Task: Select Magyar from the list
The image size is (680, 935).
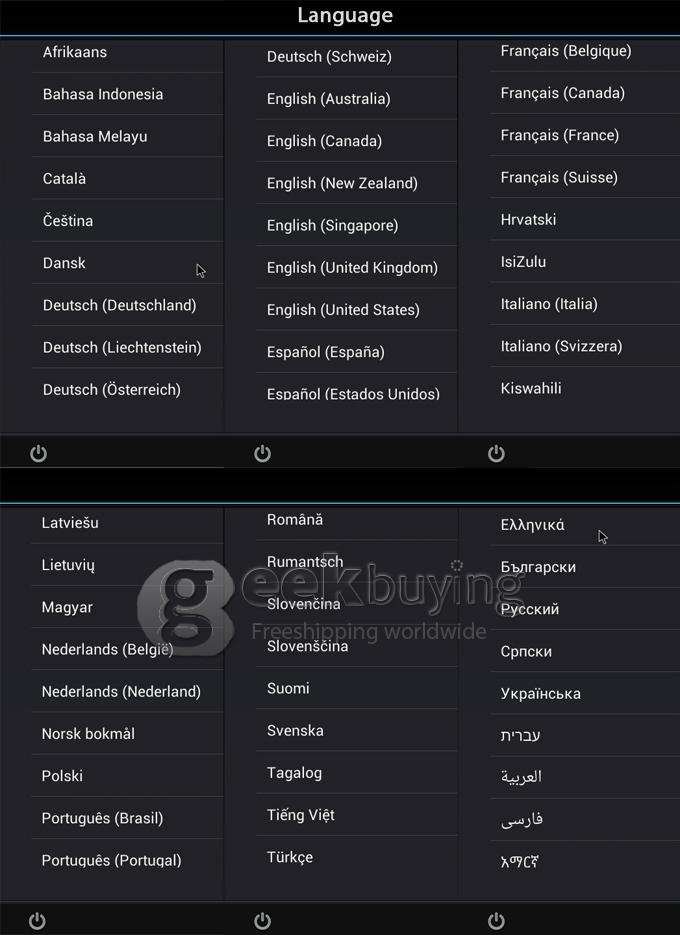Action: pos(67,607)
